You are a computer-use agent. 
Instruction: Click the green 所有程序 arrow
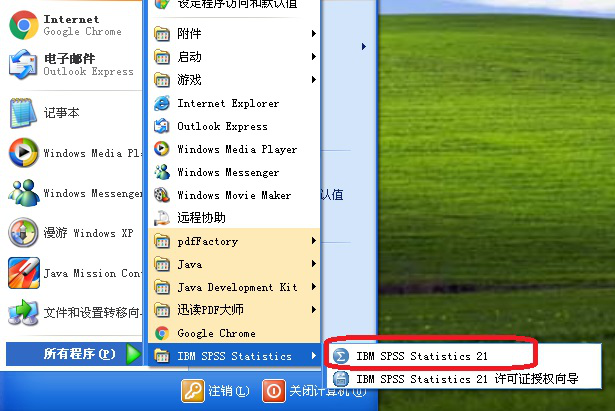(x=133, y=354)
